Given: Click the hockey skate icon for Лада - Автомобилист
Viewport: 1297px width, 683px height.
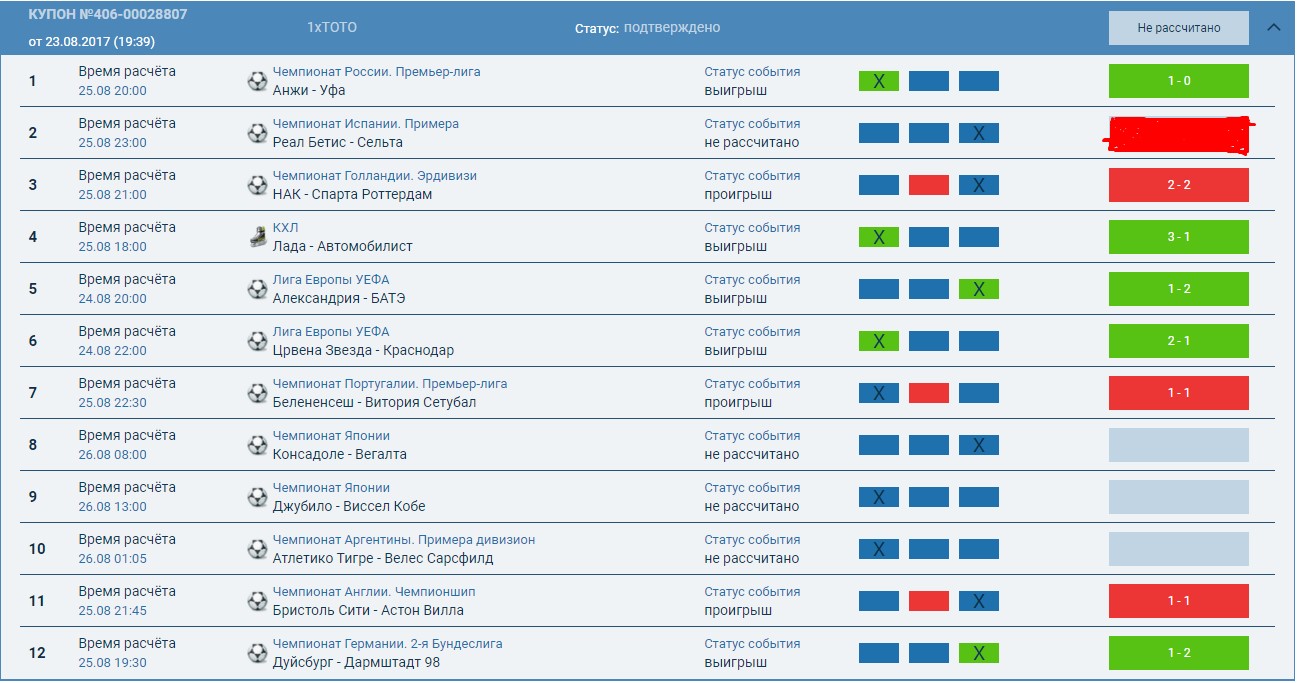Looking at the screenshot, I should click(257, 237).
